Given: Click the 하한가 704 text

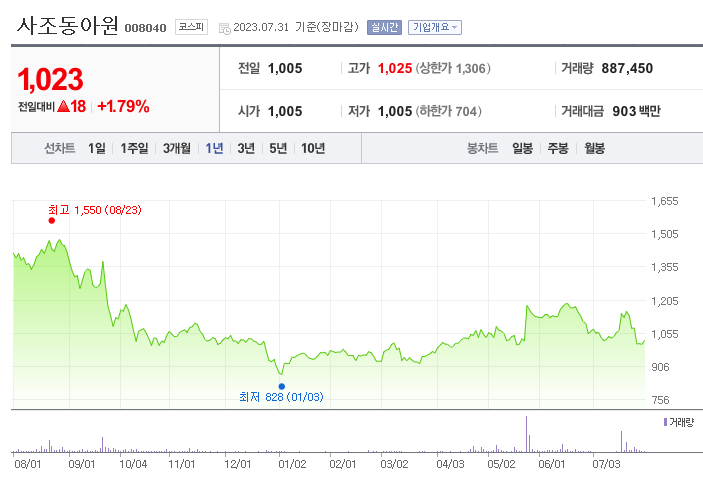Looking at the screenshot, I should pos(448,111).
